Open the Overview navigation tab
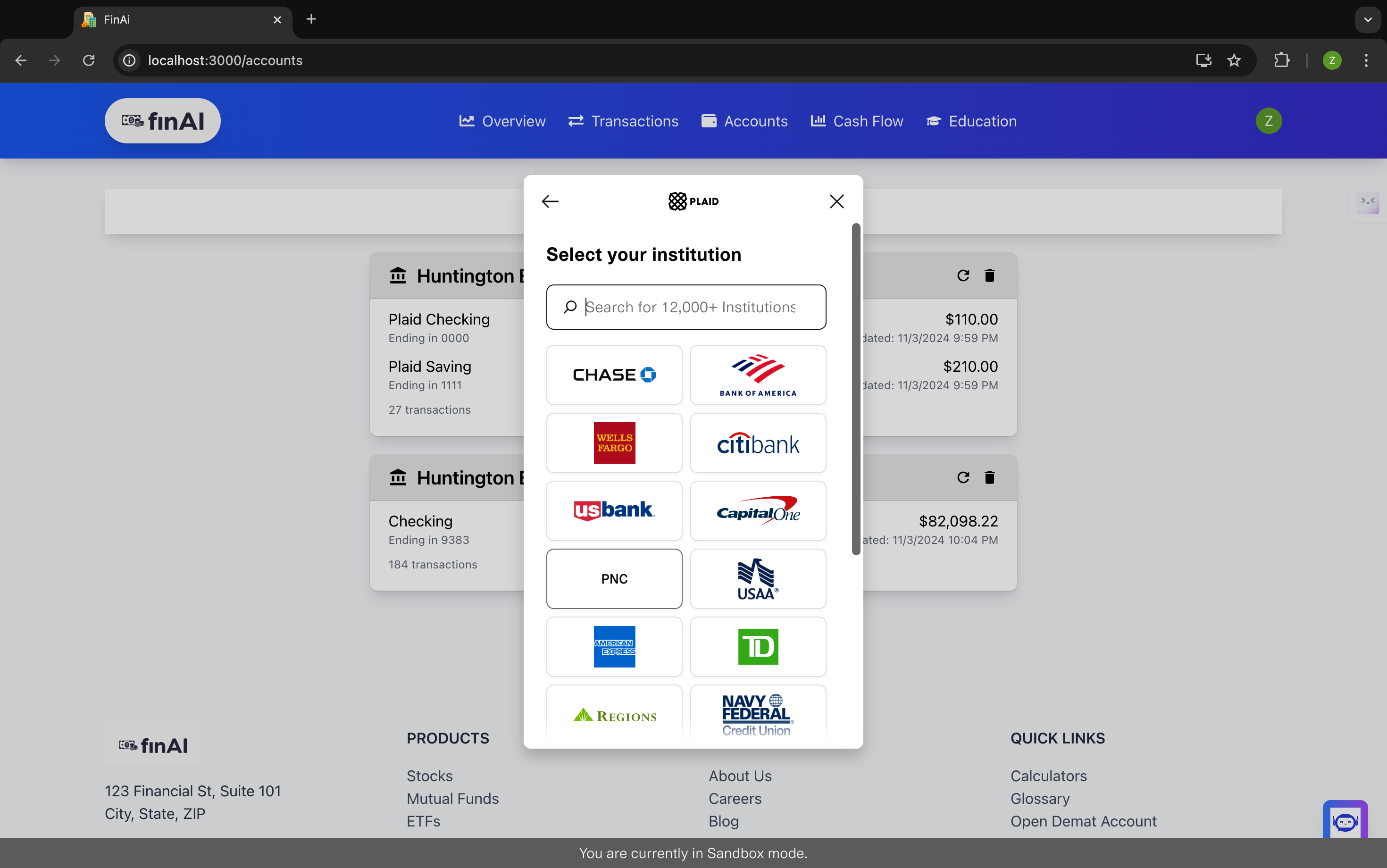Viewport: 1387px width, 868px height. click(502, 121)
